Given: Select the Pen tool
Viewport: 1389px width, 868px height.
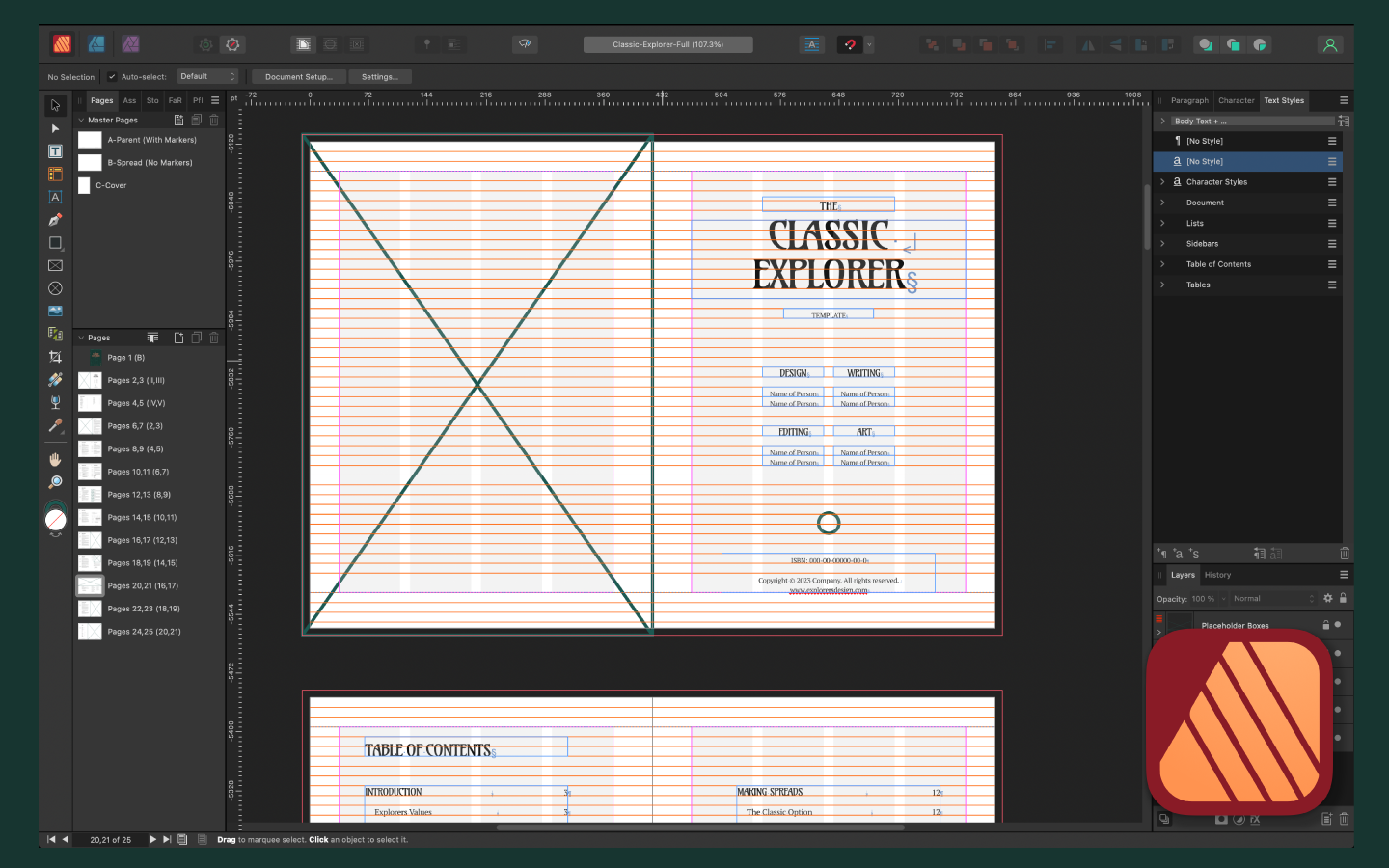Looking at the screenshot, I should [x=55, y=220].
